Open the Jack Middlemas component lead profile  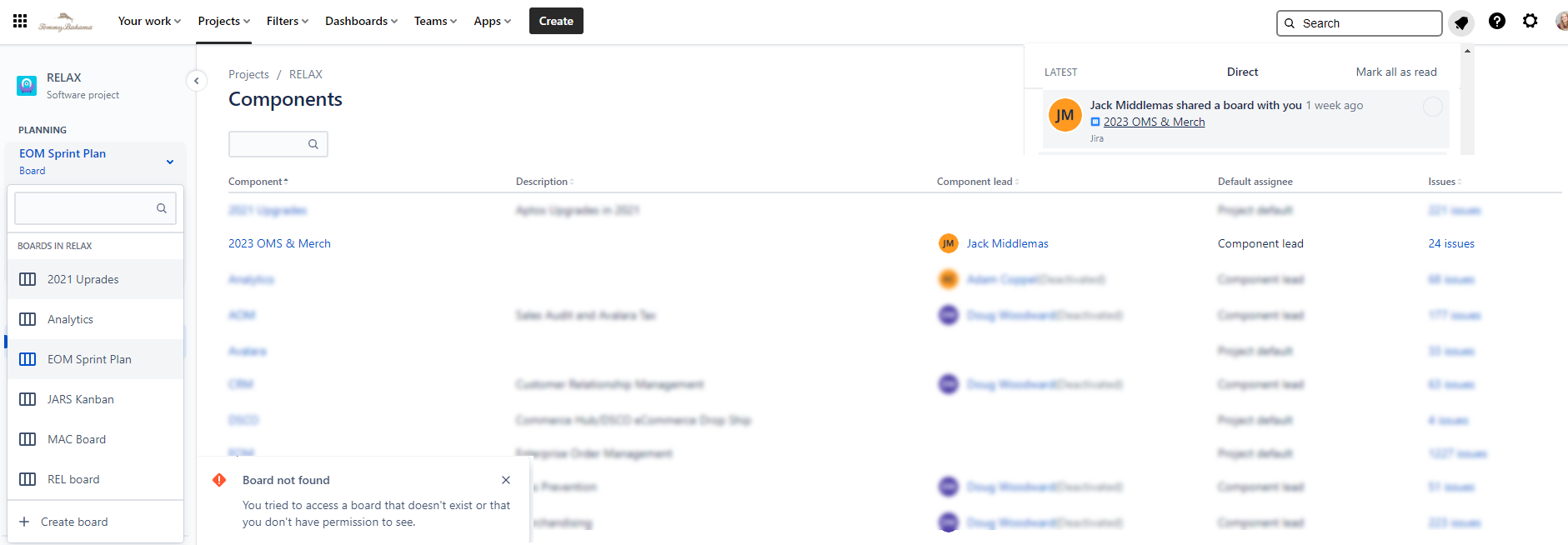click(1007, 243)
